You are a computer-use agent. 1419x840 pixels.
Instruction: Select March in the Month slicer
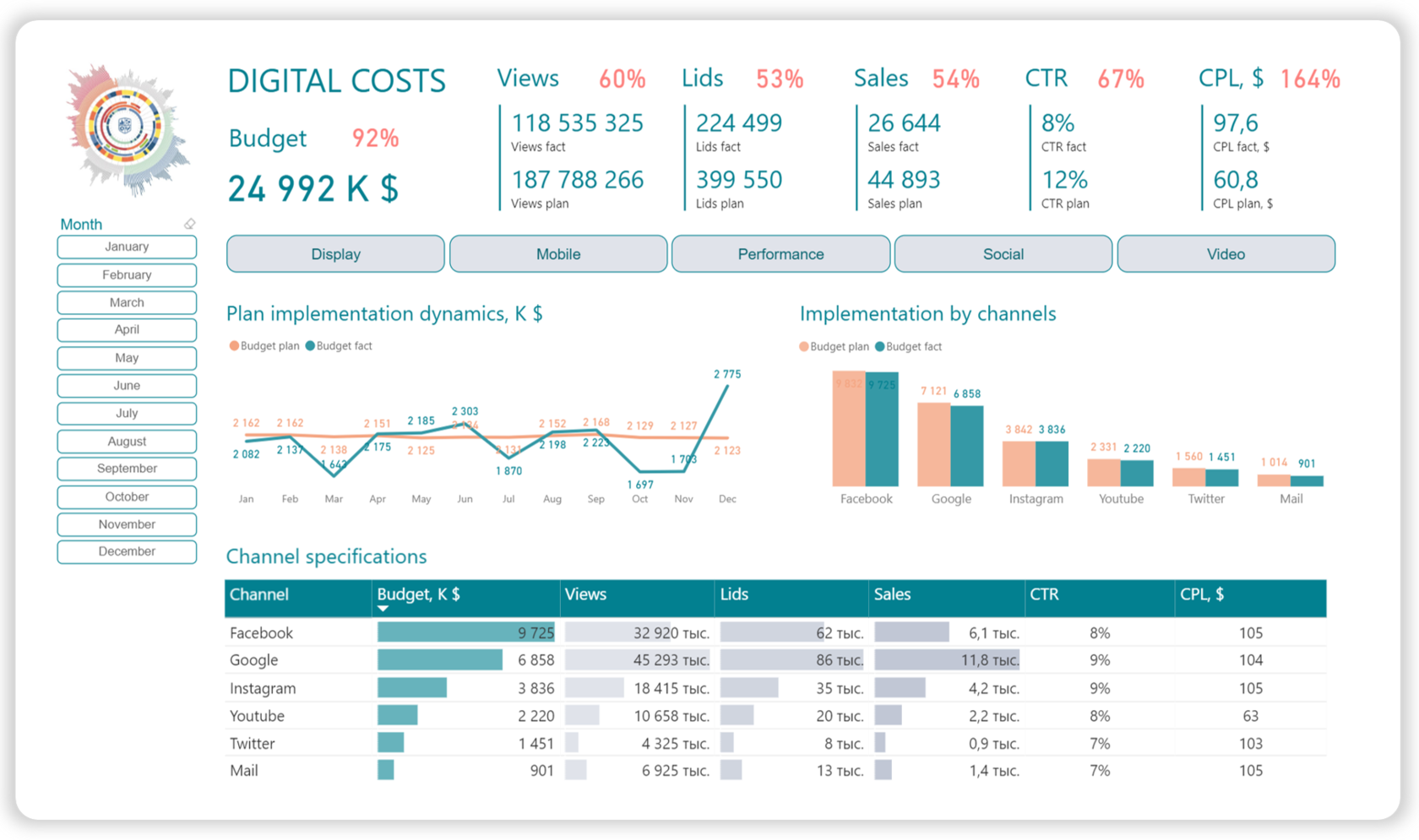(x=126, y=302)
